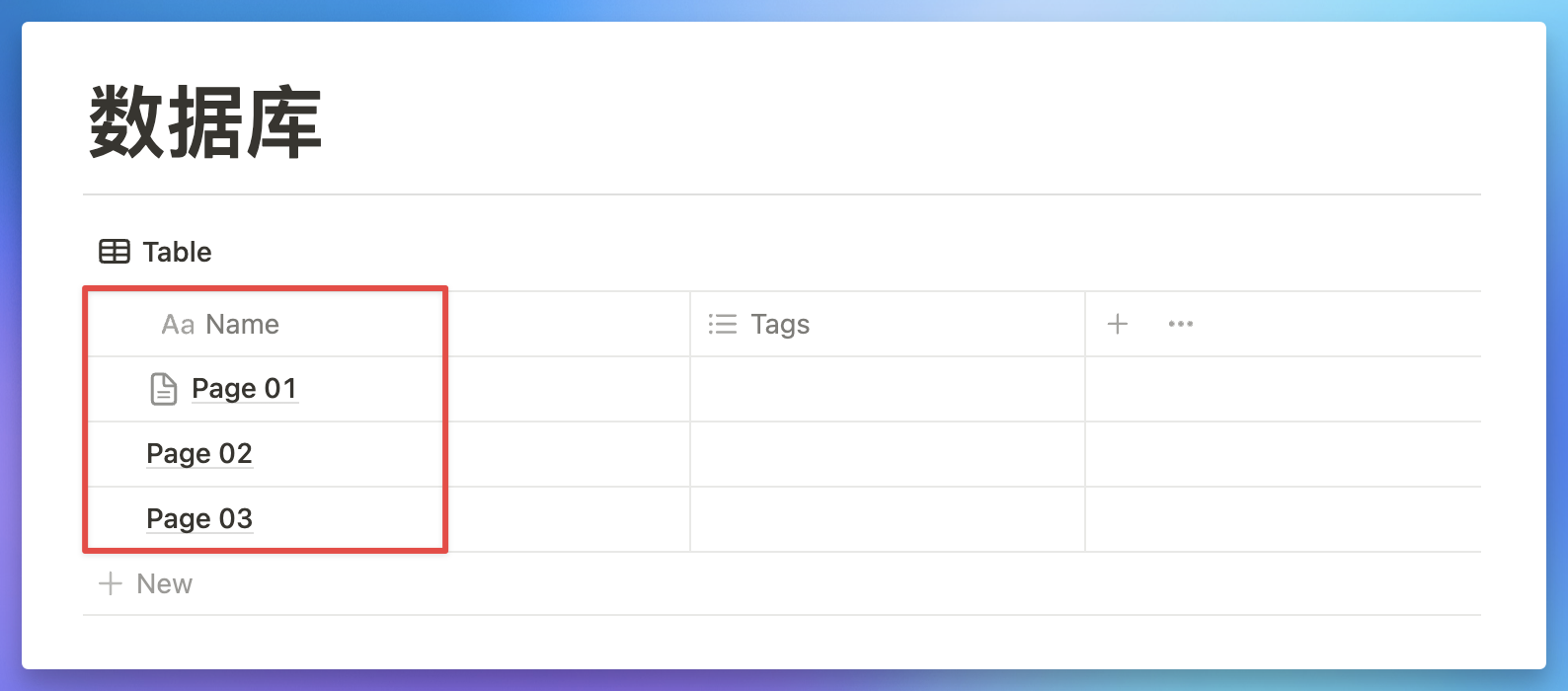Open the Page 01 link
This screenshot has height=691, width=1568.
(x=244, y=389)
